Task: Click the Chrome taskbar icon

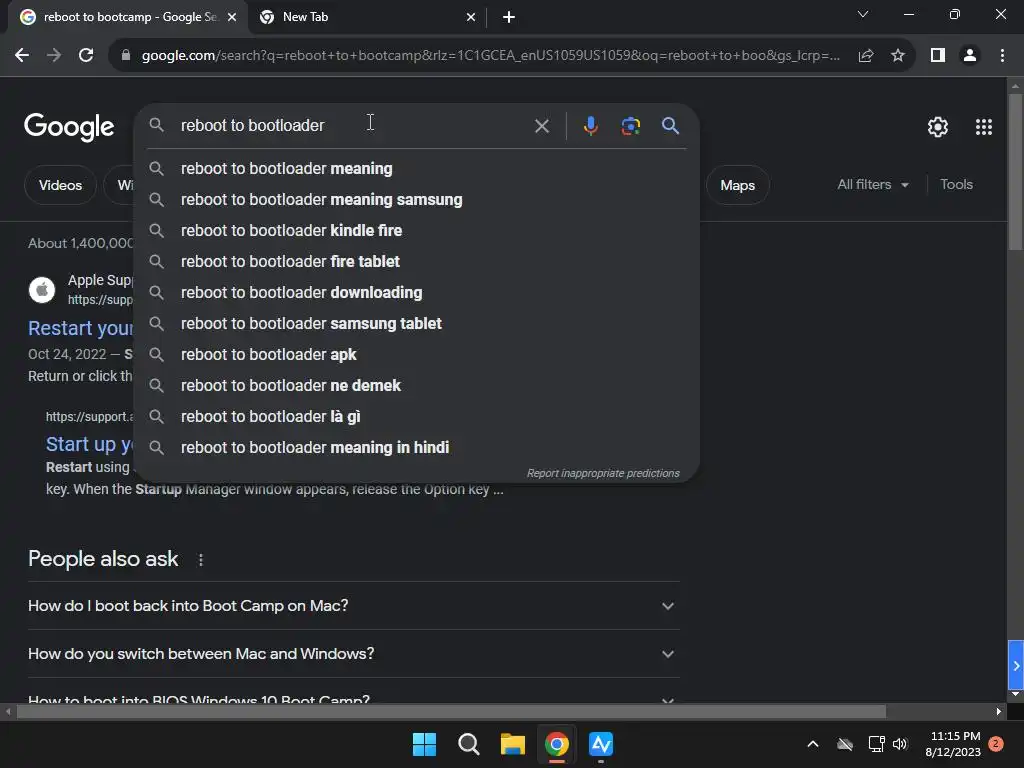Action: (x=556, y=744)
